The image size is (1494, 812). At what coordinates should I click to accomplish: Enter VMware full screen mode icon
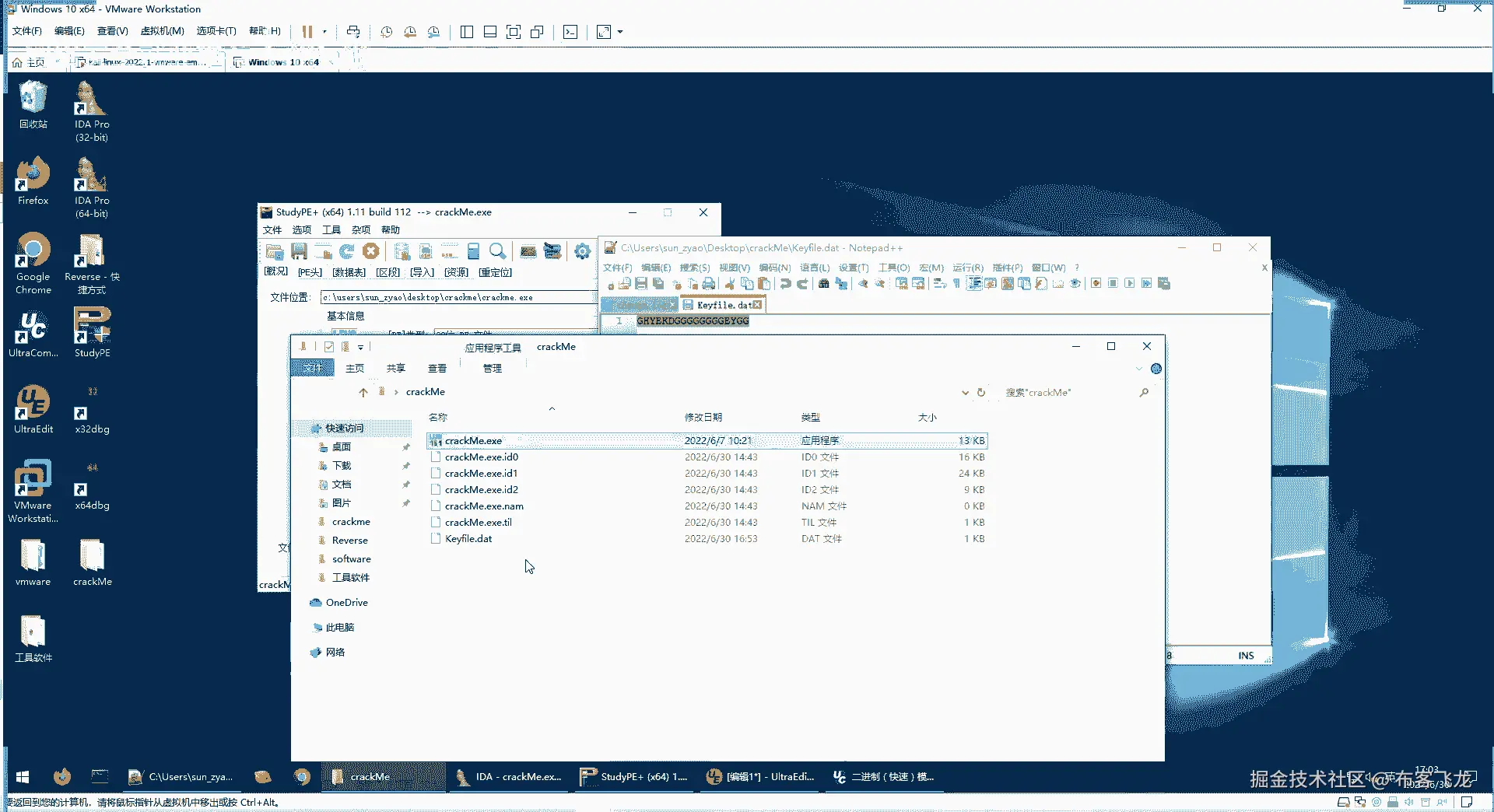[x=514, y=32]
